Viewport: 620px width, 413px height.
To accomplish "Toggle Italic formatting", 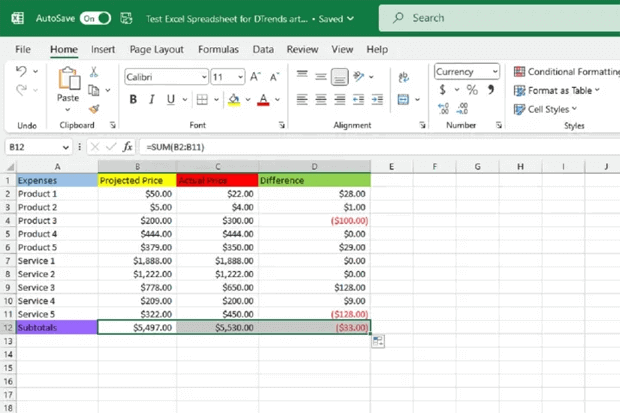I will pyautogui.click(x=152, y=99).
